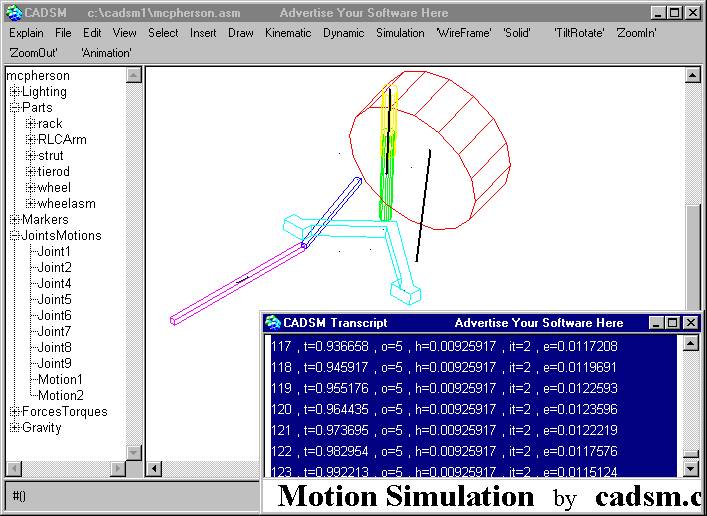
Task: Expand the strut part node
Action: [x=31, y=156]
